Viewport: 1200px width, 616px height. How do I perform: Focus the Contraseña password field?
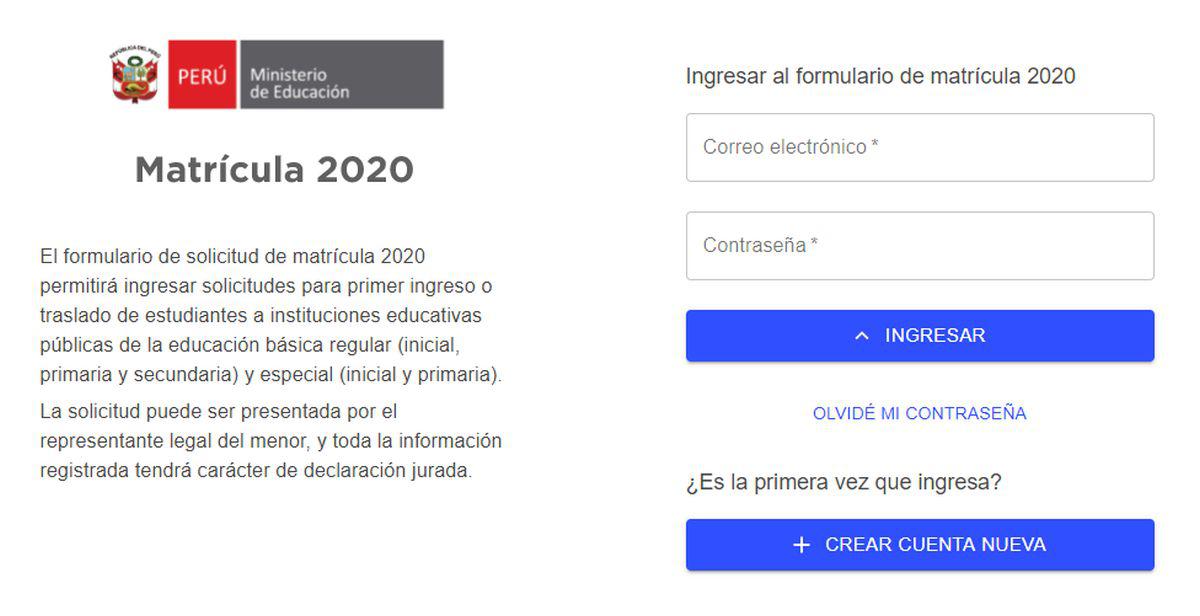pos(920,245)
